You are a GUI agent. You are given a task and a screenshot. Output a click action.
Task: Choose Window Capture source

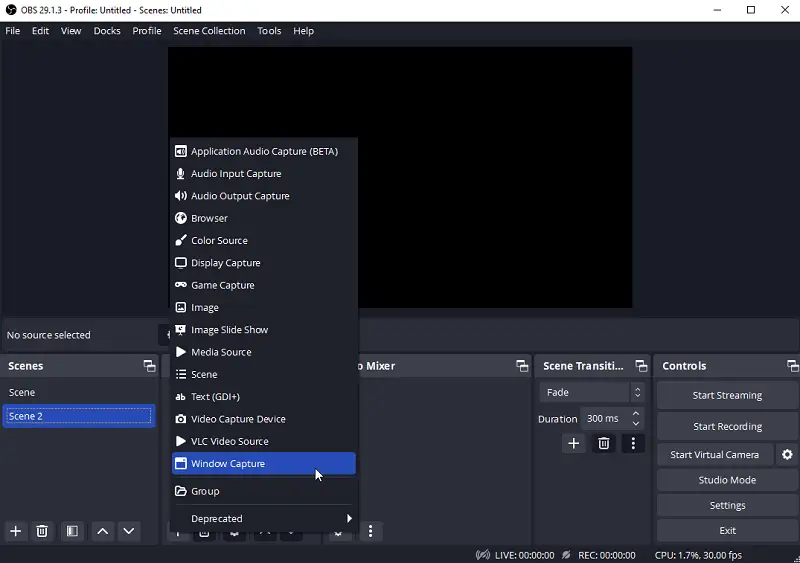coord(264,463)
